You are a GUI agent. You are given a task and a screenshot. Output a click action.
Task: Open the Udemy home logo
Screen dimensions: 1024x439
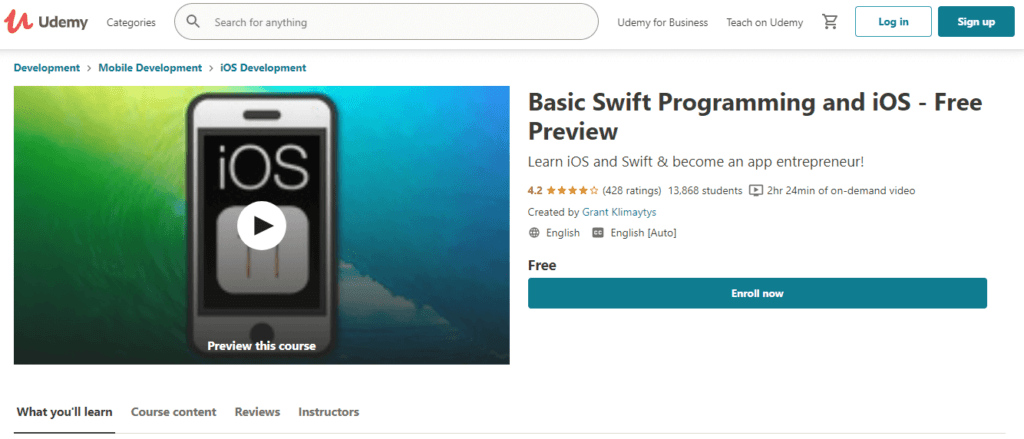tap(46, 22)
